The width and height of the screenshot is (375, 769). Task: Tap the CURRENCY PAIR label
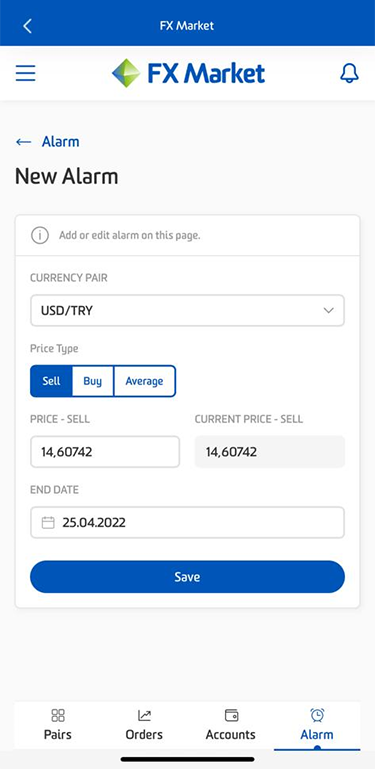pos(69,278)
